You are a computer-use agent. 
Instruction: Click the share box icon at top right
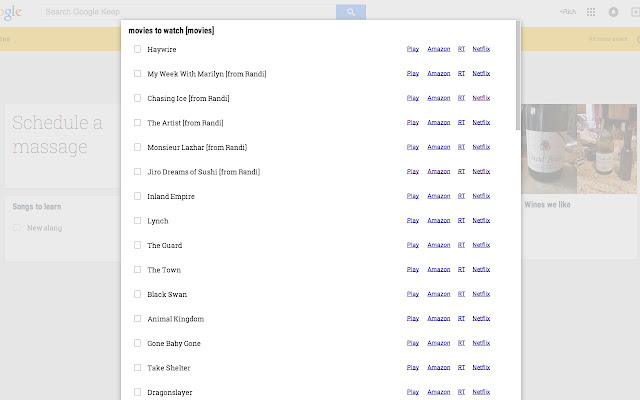636,12
